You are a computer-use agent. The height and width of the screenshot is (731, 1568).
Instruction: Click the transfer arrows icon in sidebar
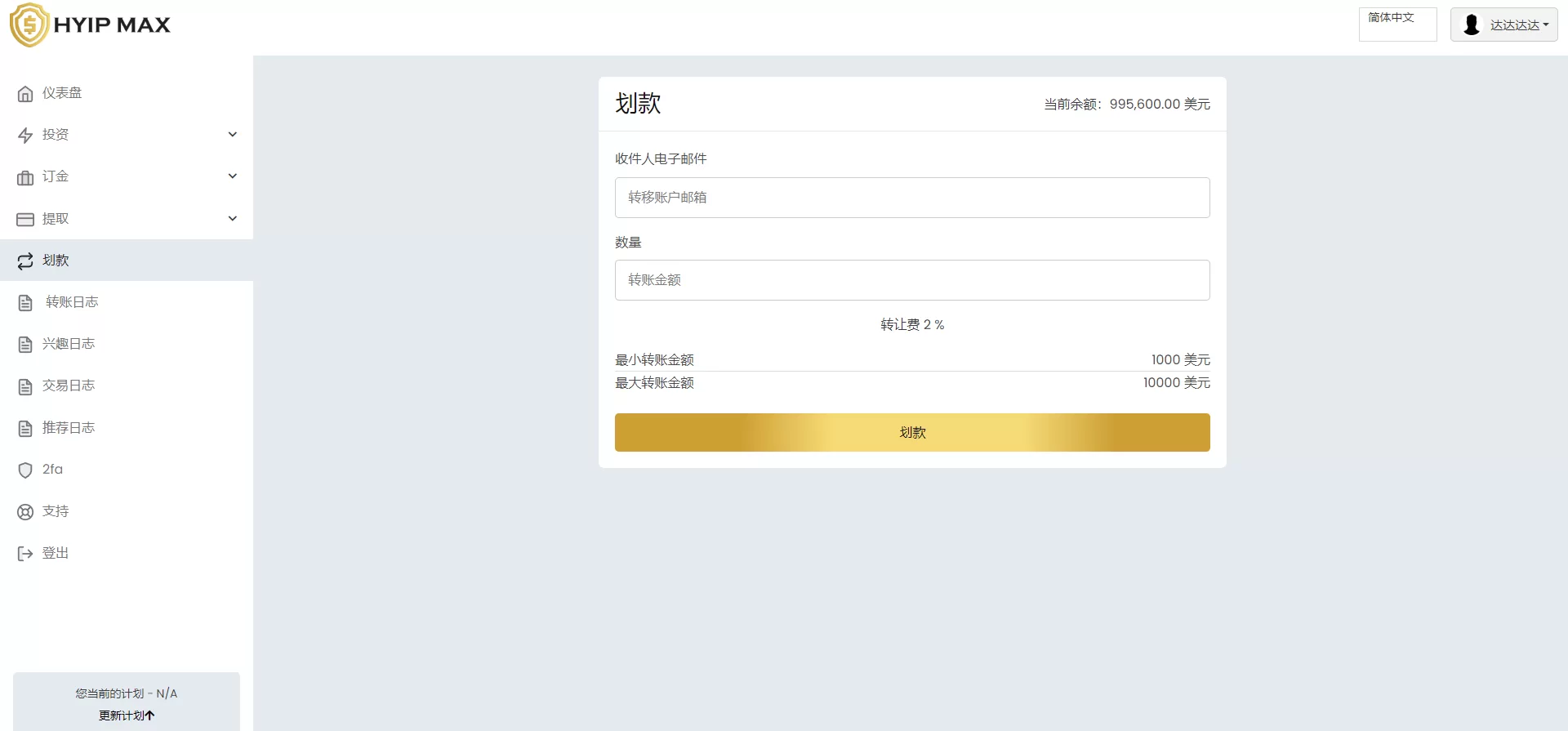[25, 261]
